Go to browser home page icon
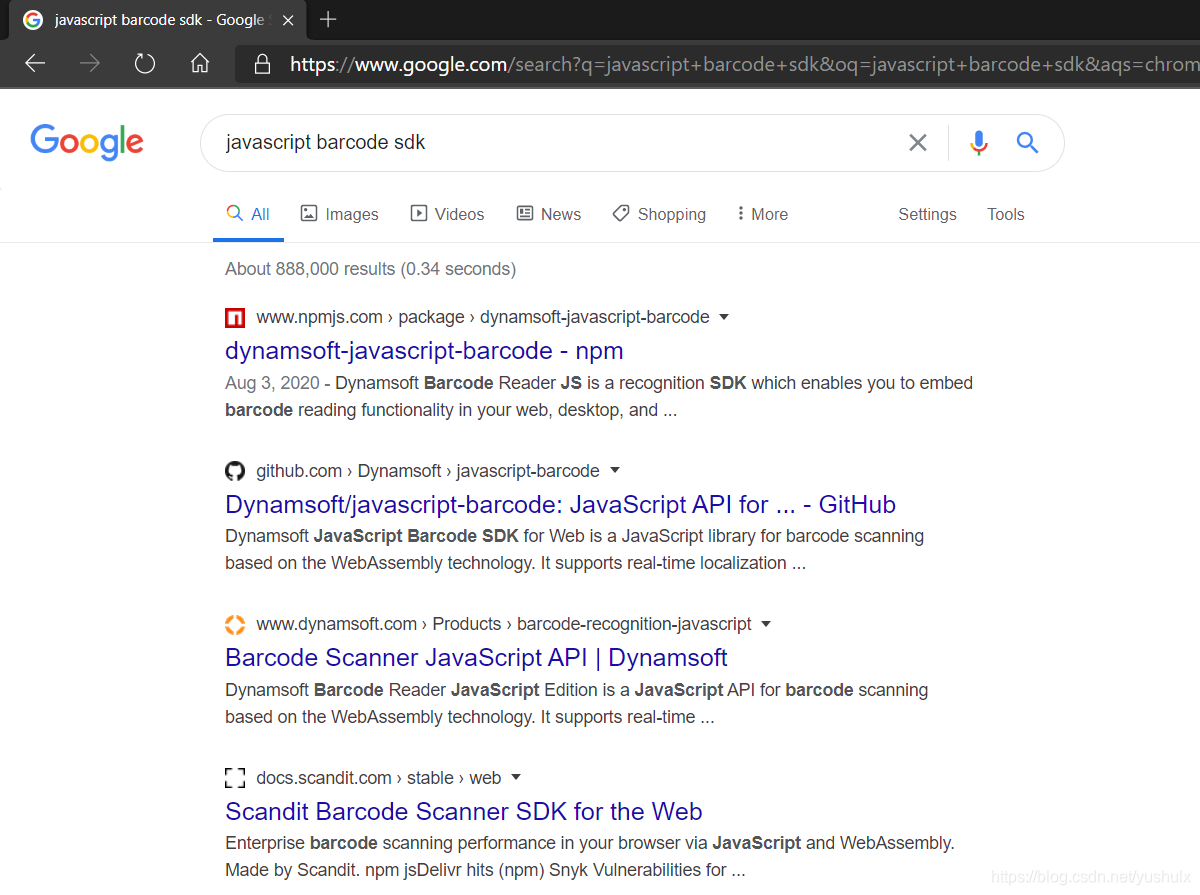1200x895 pixels. 200,64
